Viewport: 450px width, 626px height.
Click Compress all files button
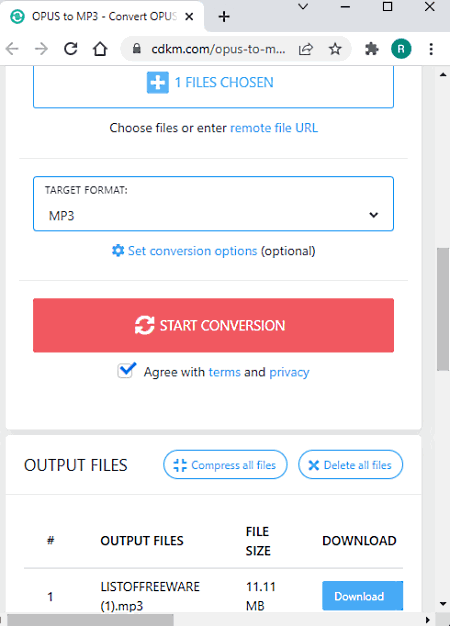[225, 465]
